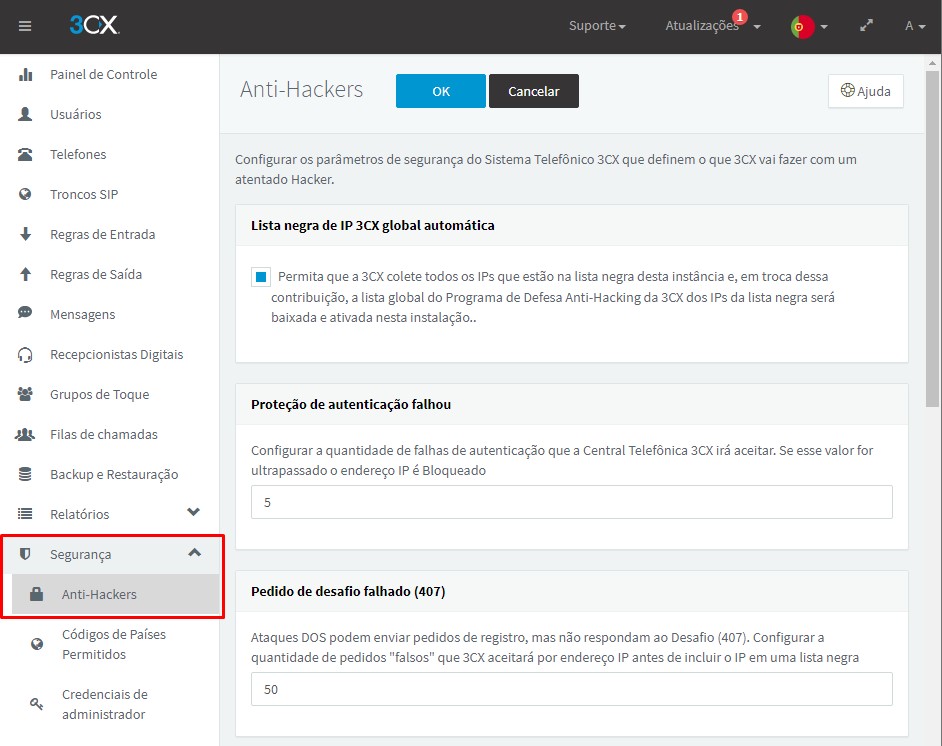Screen dimensions: 942x746
Task: Select Credenciais de administrador
Action: click(x=105, y=704)
